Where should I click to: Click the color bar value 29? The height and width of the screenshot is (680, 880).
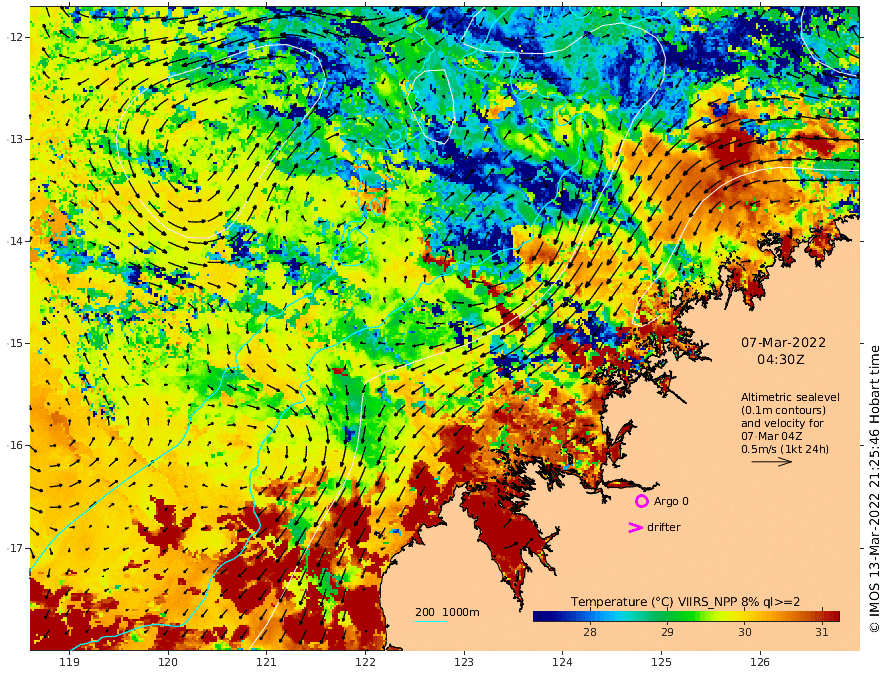[667, 632]
